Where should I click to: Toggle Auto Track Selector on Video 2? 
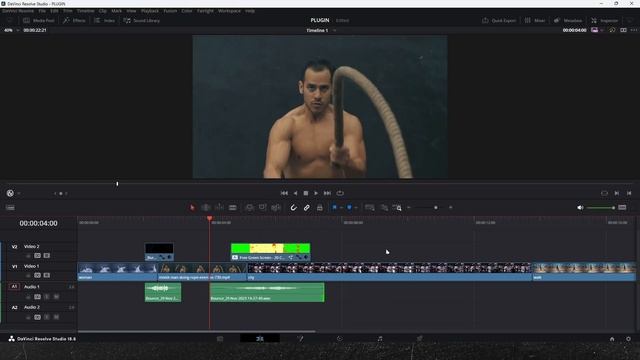38,256
